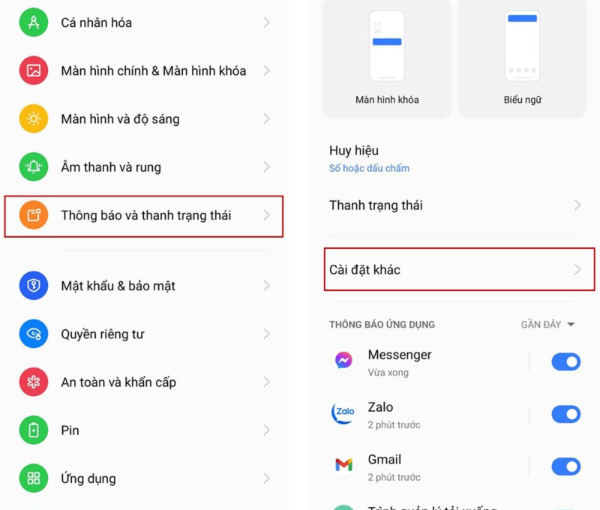
Task: Tap the blue eye Quyền riêng tư icon
Action: [x=34, y=334]
